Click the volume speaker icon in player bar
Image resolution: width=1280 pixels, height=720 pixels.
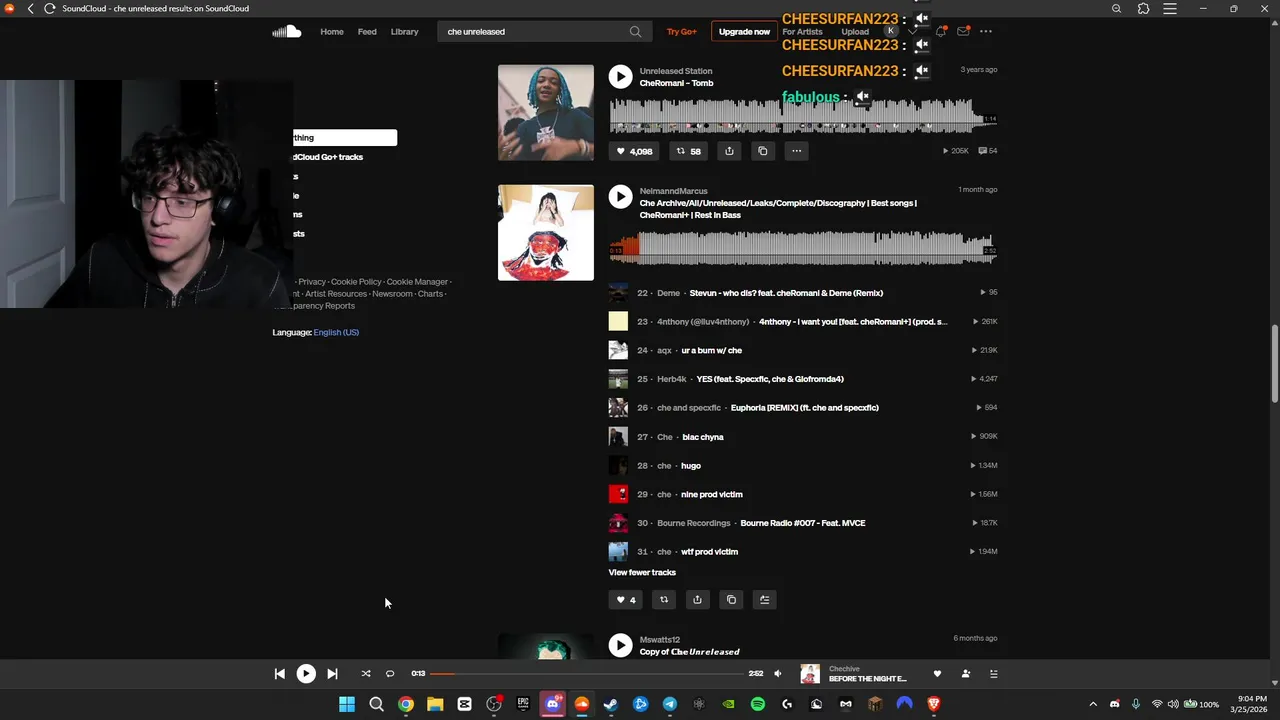pyautogui.click(x=778, y=674)
